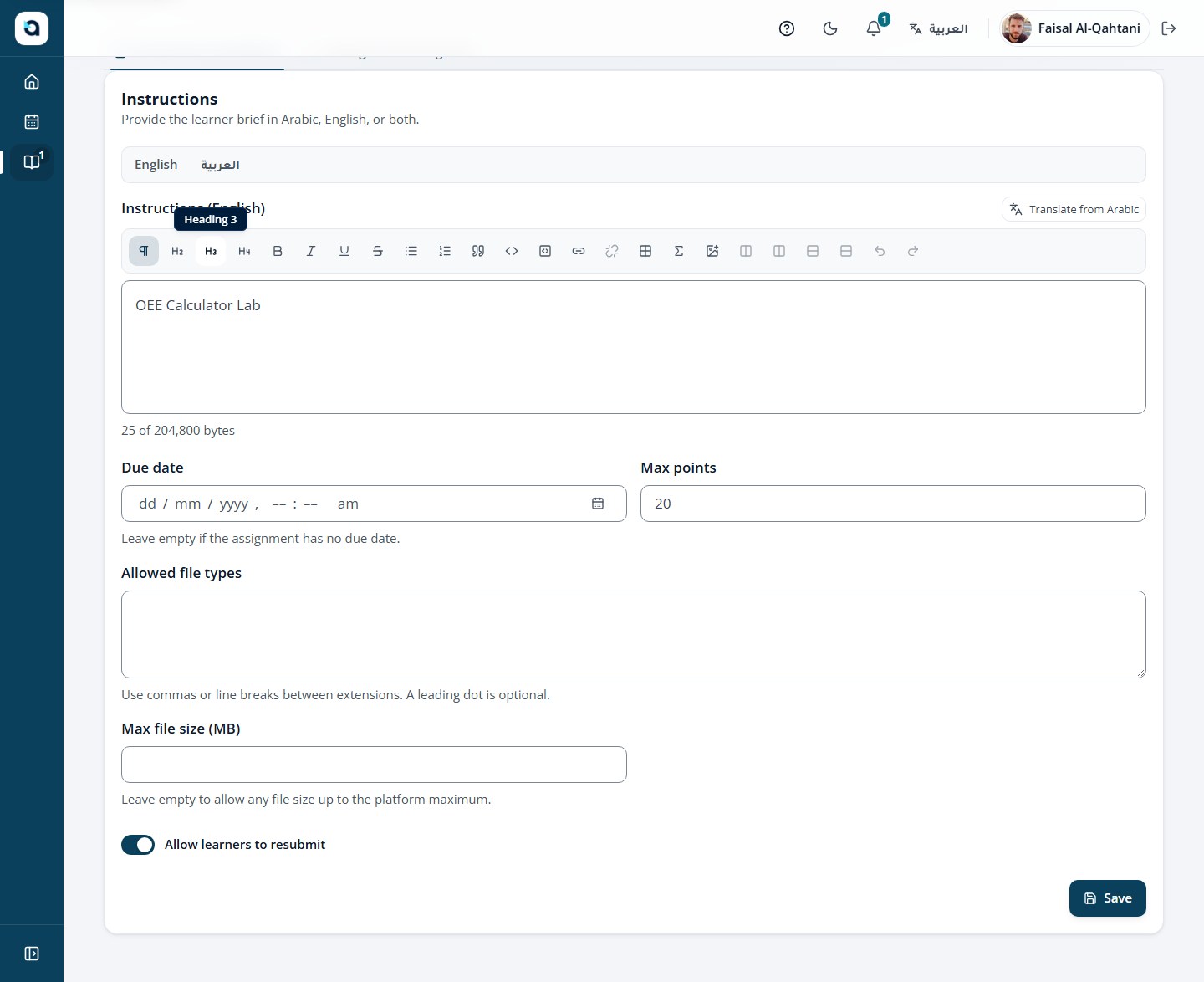1204x982 pixels.
Task: Insert a table
Action: tap(645, 251)
